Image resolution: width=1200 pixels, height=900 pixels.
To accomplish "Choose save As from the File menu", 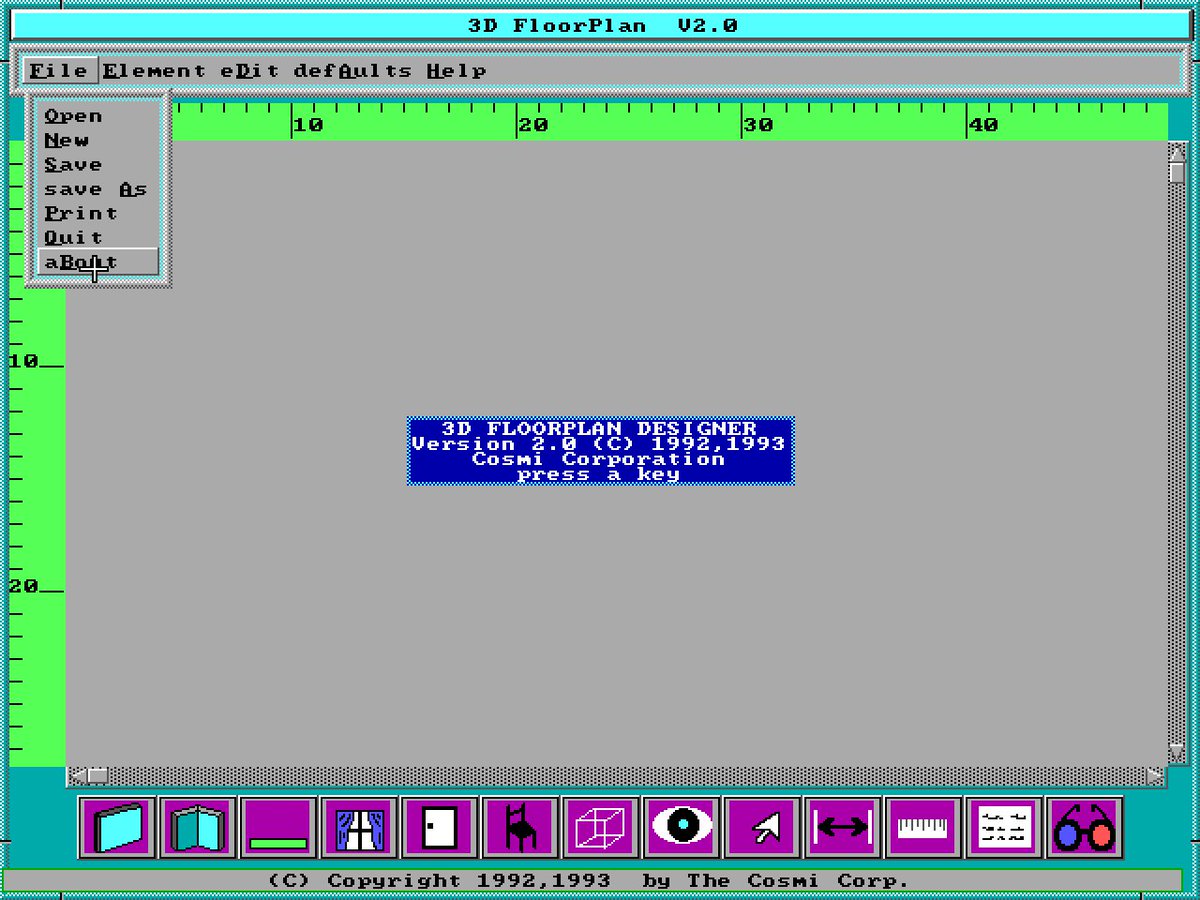I will 98,189.
